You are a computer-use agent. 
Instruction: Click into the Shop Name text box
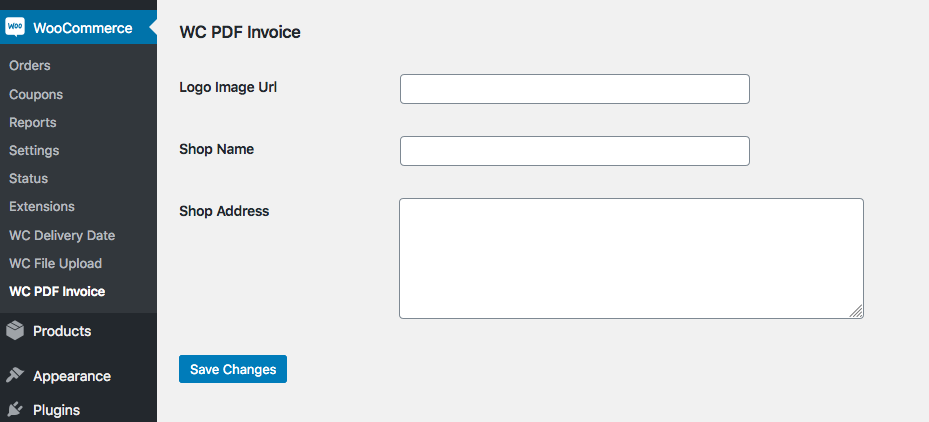pyautogui.click(x=574, y=151)
